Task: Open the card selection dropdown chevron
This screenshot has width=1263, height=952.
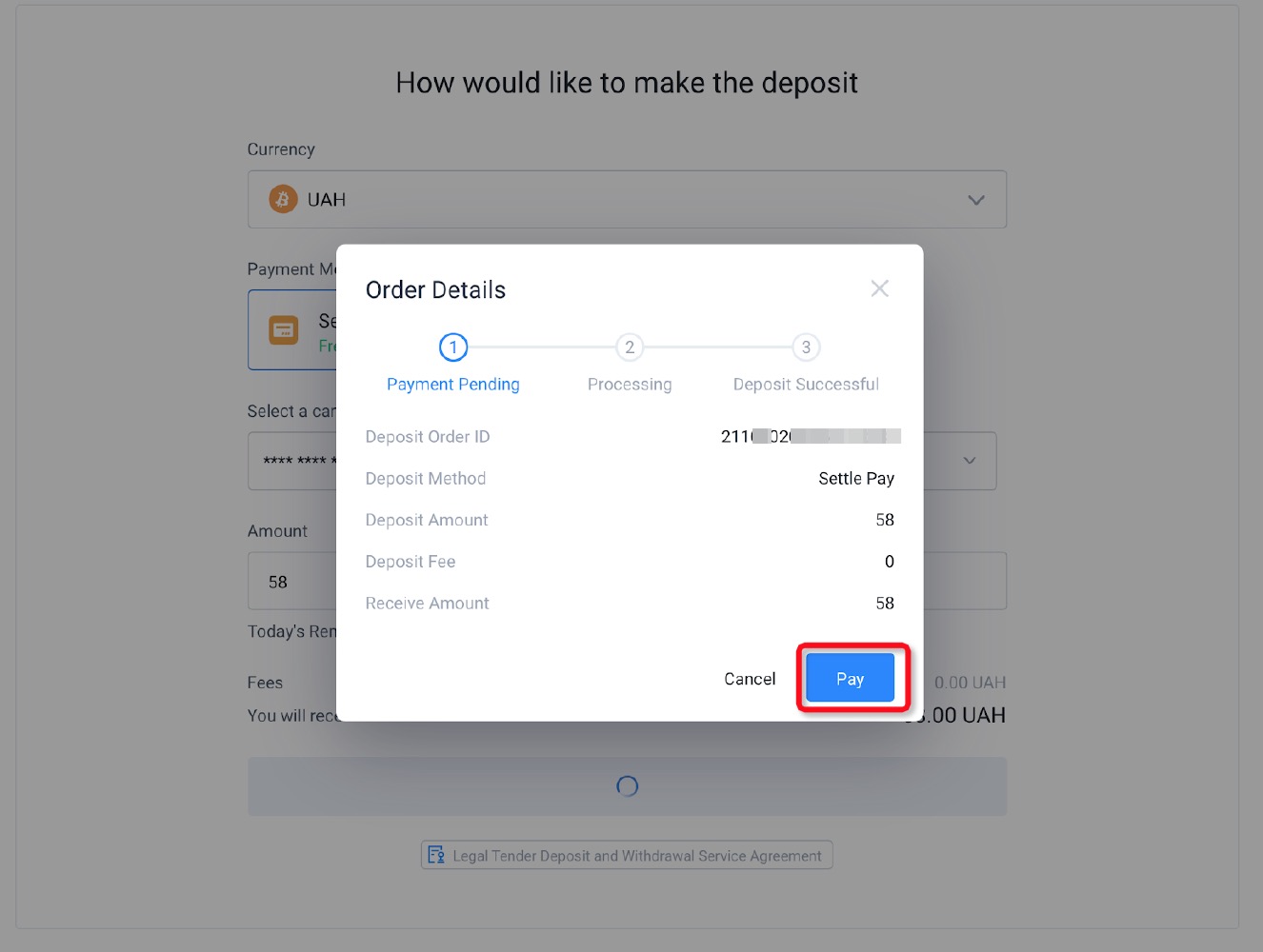Action: (970, 461)
